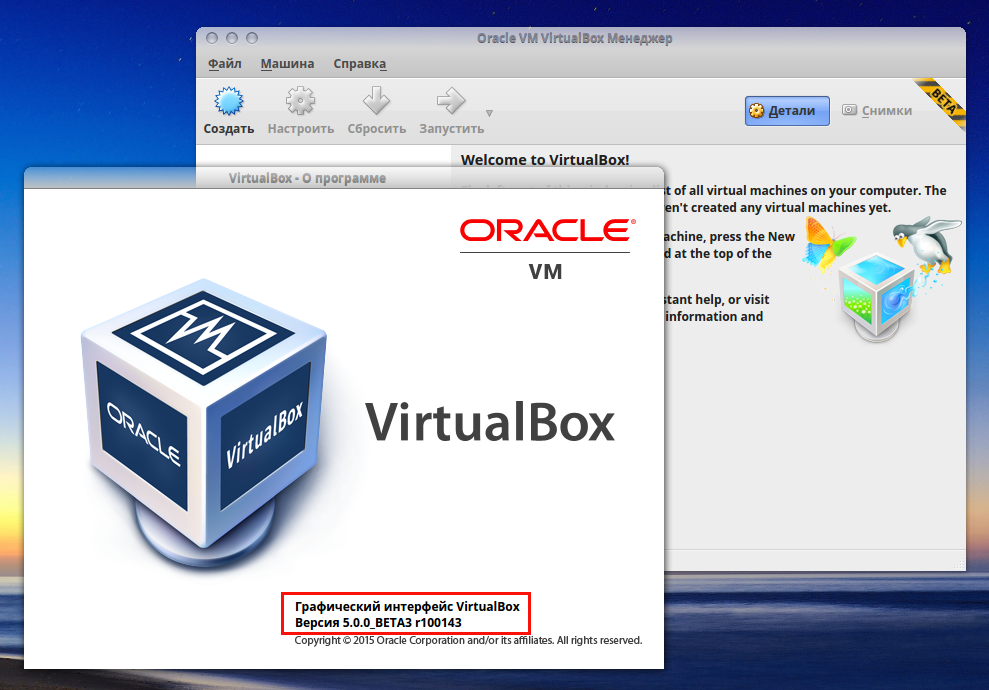The width and height of the screenshot is (989, 690).
Task: Click the Запустить arrow toolbar icon
Action: (451, 101)
